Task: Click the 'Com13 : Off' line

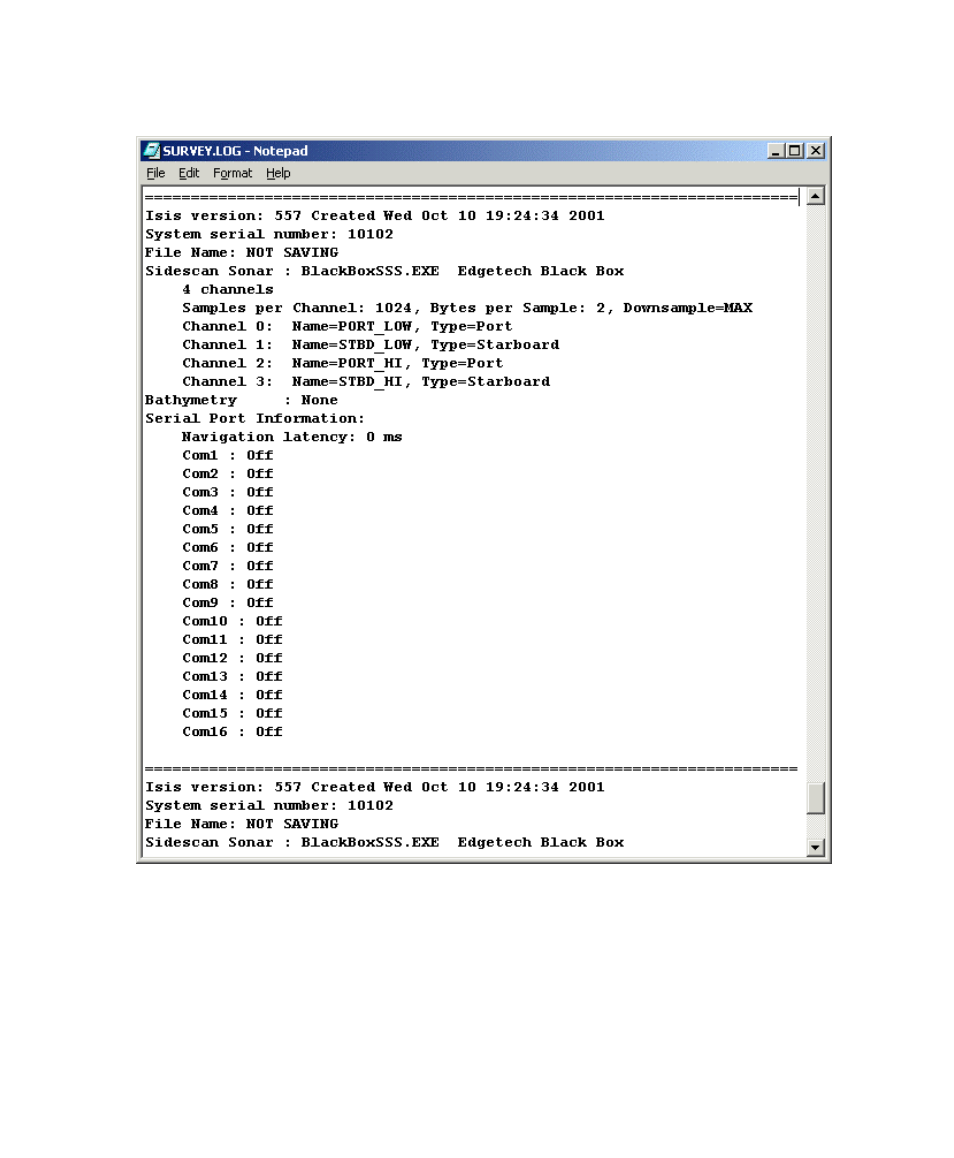Action: click(232, 676)
